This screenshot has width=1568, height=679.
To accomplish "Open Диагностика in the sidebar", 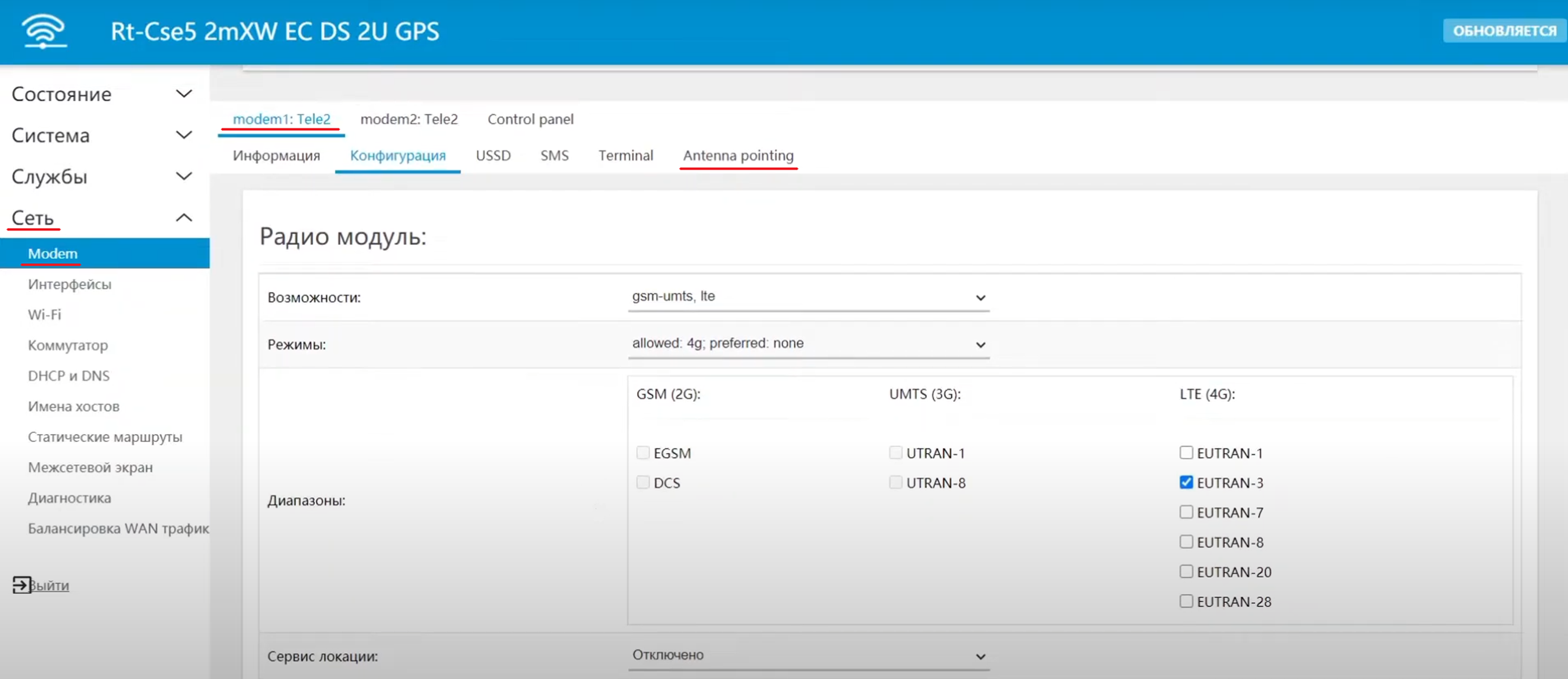I will (x=69, y=498).
